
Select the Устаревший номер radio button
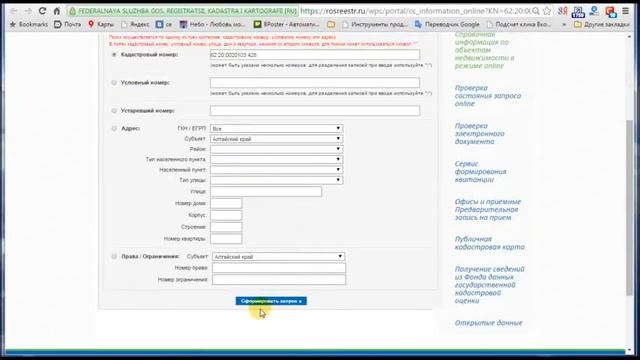point(114,111)
